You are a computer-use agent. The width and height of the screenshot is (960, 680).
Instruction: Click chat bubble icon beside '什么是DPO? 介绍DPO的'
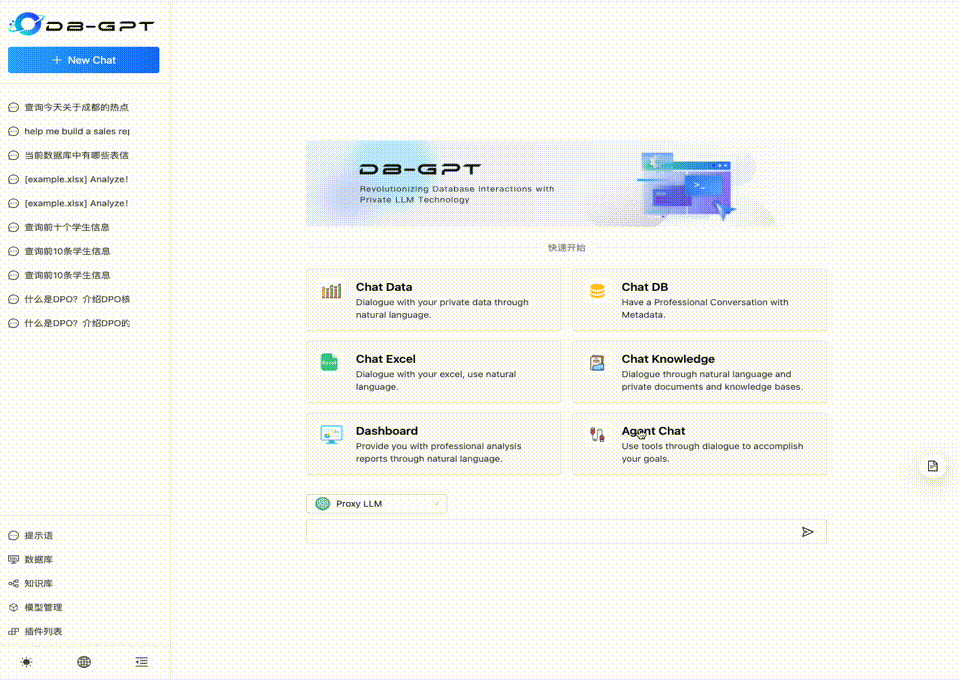coord(13,323)
